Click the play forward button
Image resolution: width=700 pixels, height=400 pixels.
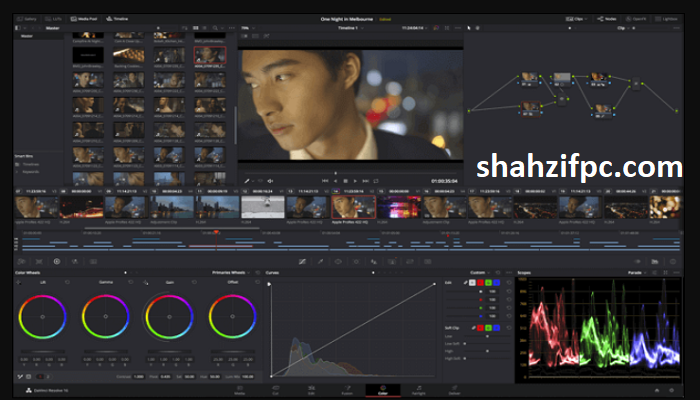(355, 181)
